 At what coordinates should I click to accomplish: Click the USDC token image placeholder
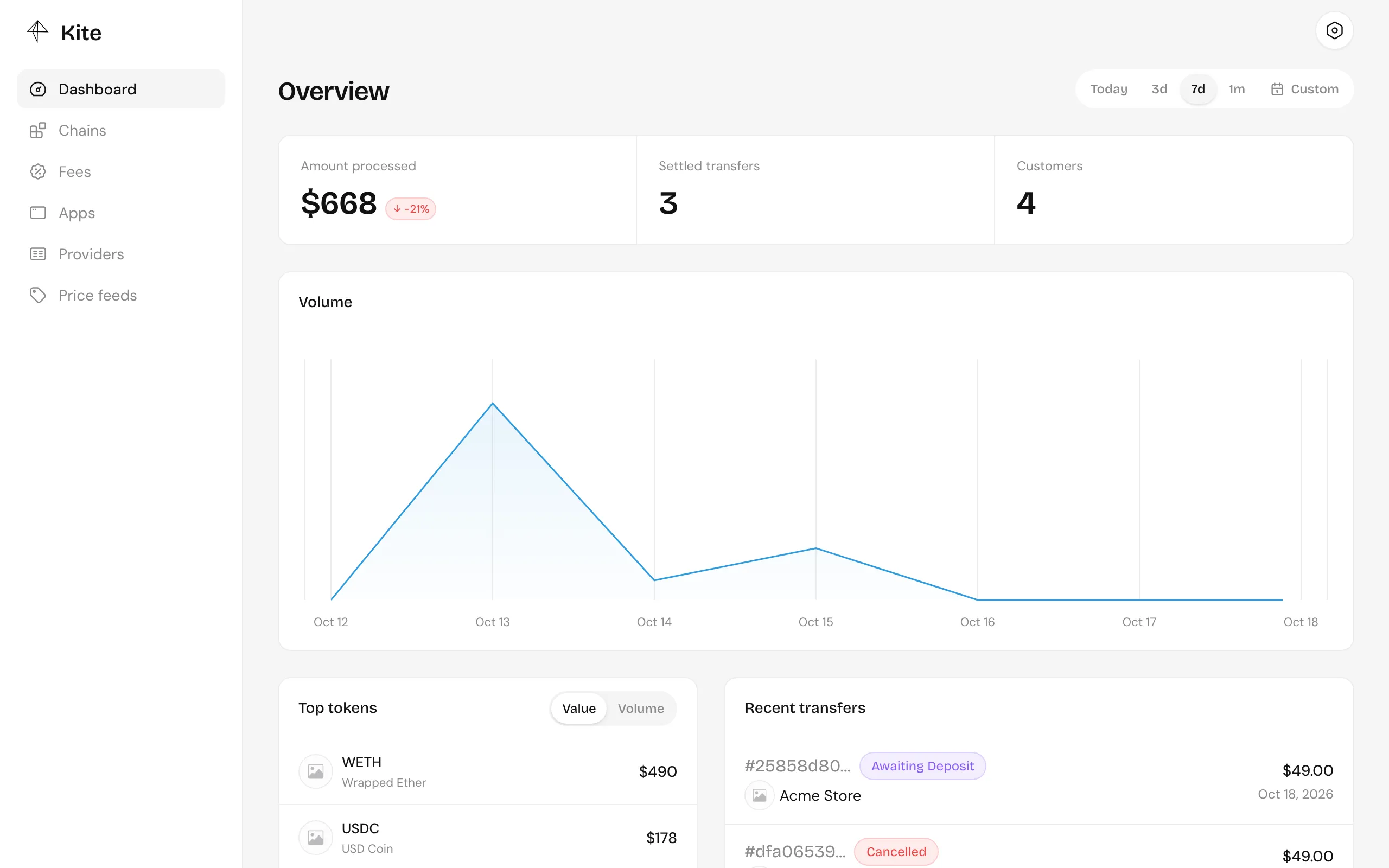[x=316, y=837]
